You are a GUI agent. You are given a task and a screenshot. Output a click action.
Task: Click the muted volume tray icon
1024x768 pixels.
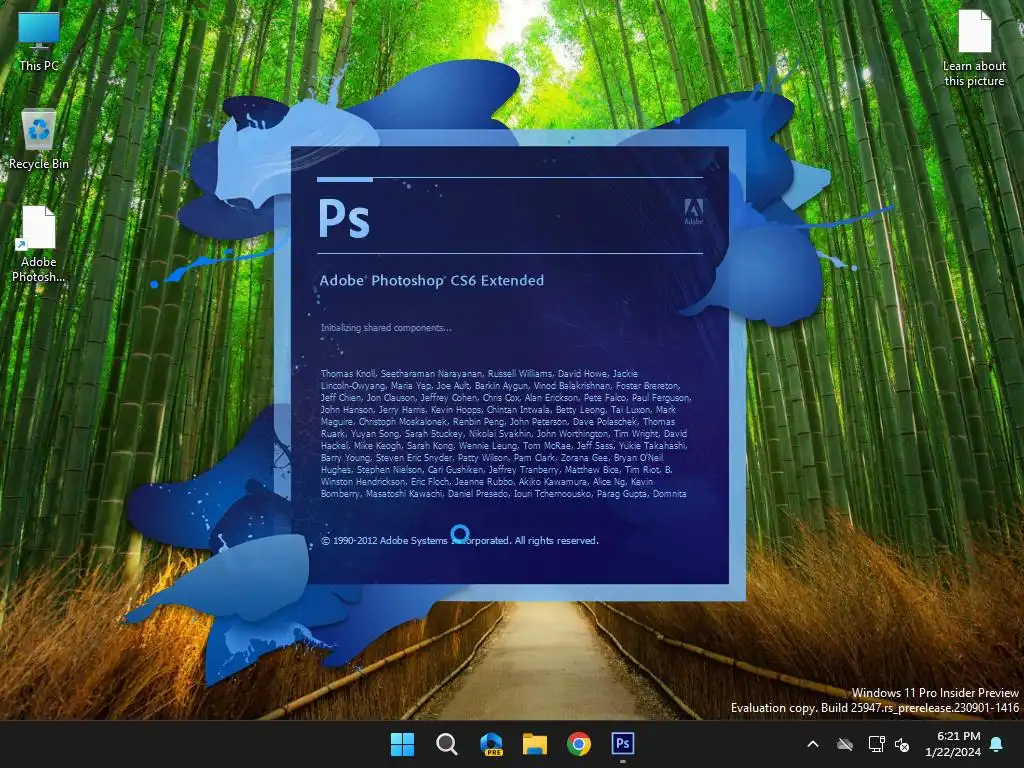point(902,744)
